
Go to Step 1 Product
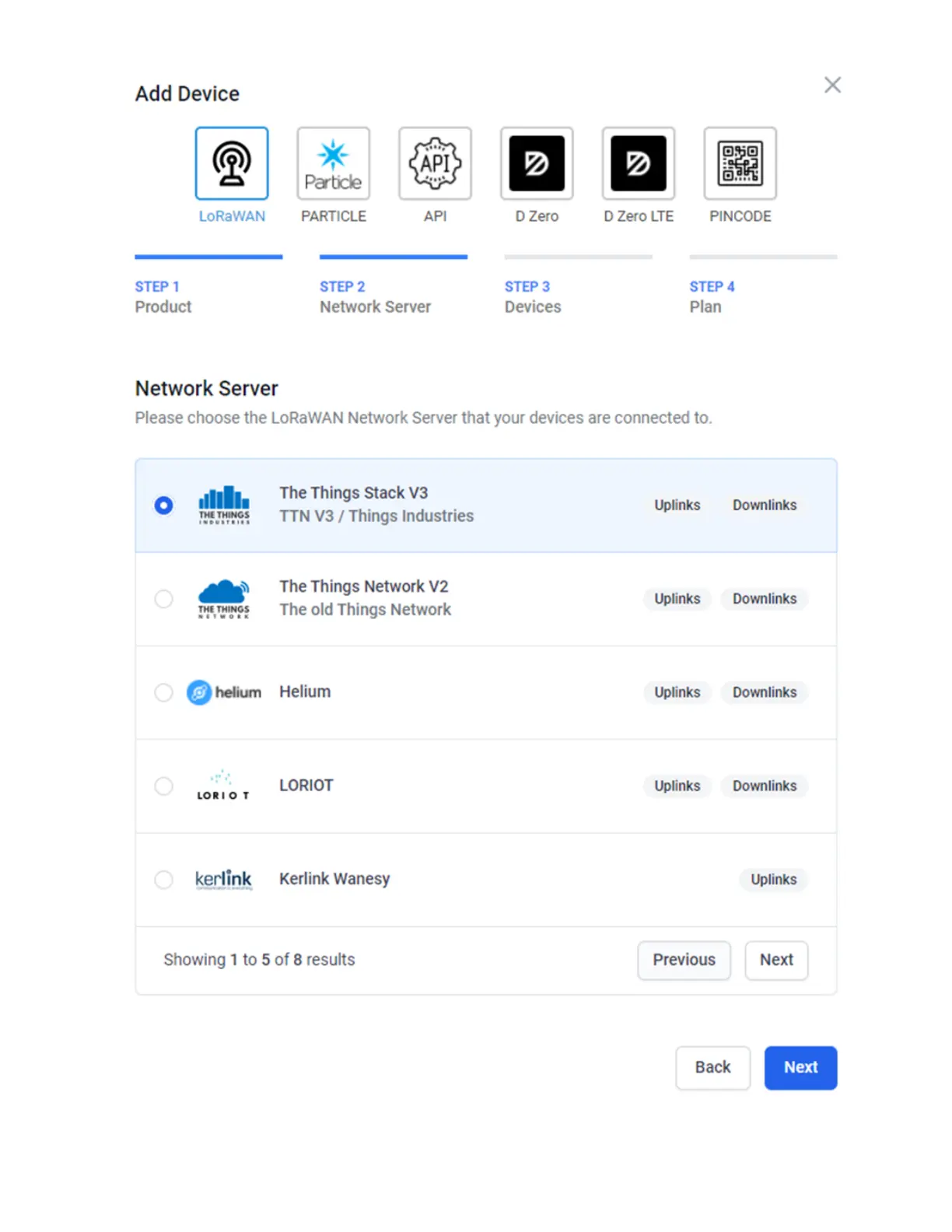pos(208,285)
